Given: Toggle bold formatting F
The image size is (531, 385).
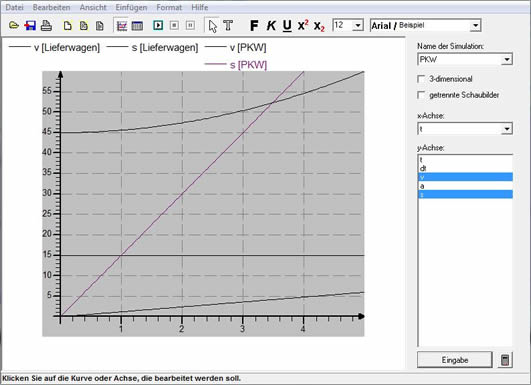Looking at the screenshot, I should (x=254, y=25).
